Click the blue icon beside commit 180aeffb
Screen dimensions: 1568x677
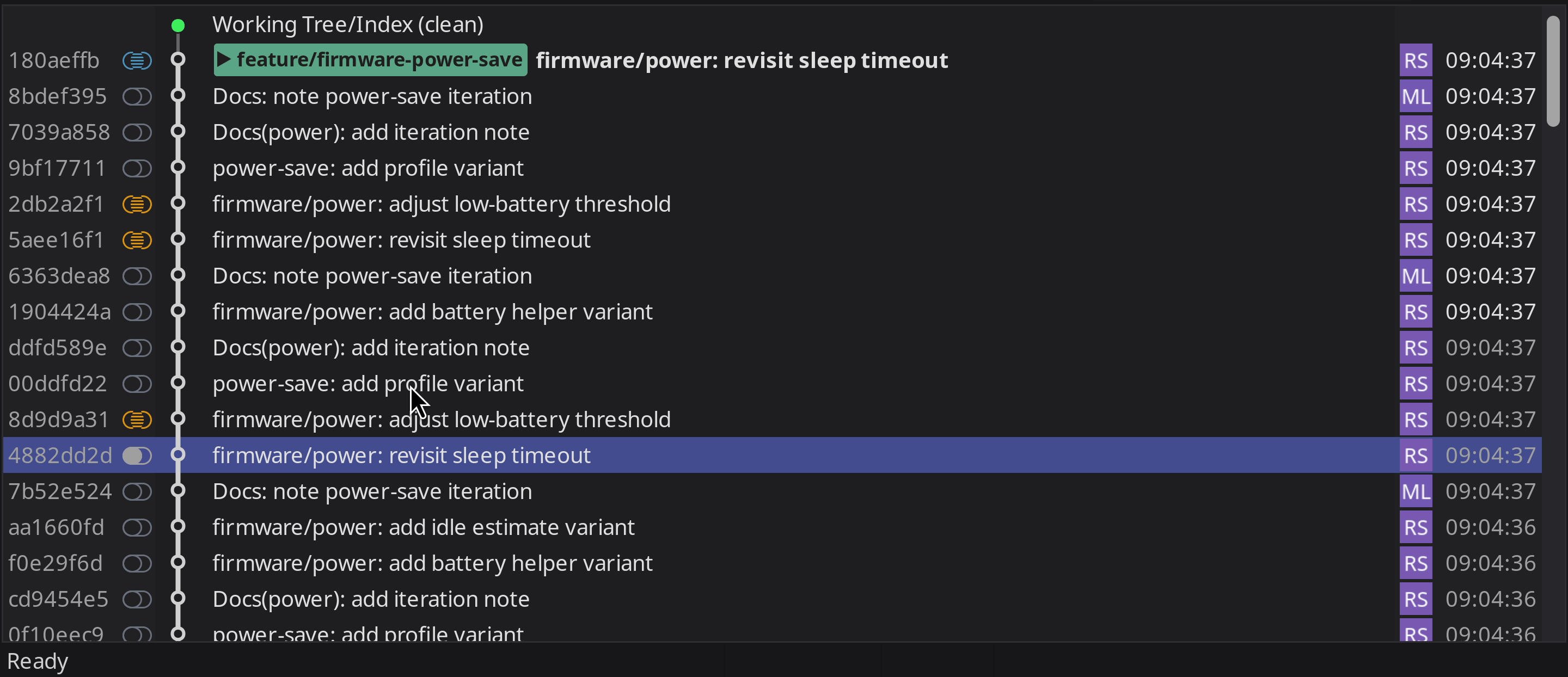[x=137, y=60]
